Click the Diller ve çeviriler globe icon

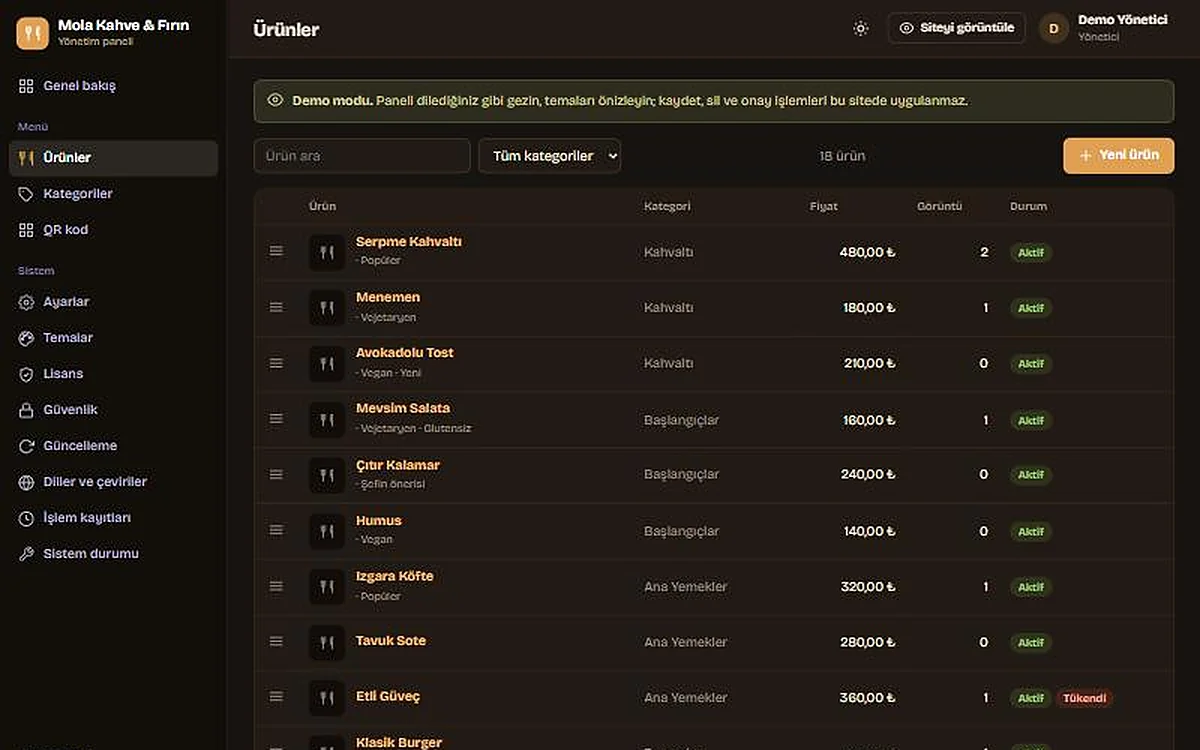pyautogui.click(x=27, y=482)
